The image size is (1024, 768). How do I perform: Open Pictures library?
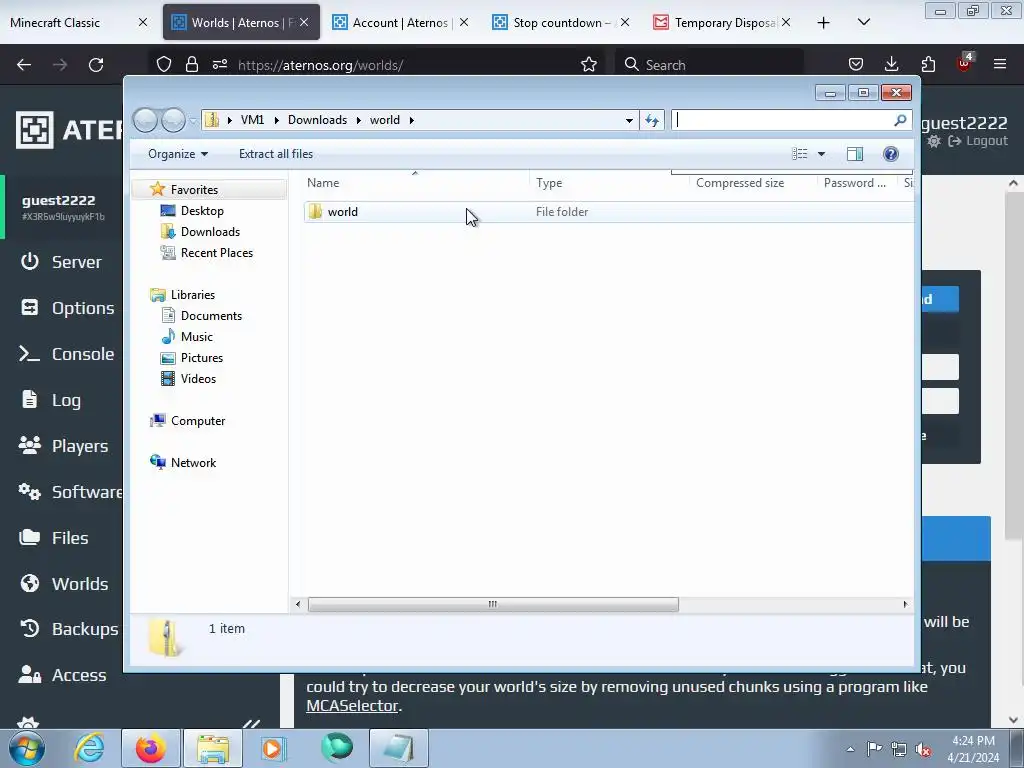pos(202,358)
